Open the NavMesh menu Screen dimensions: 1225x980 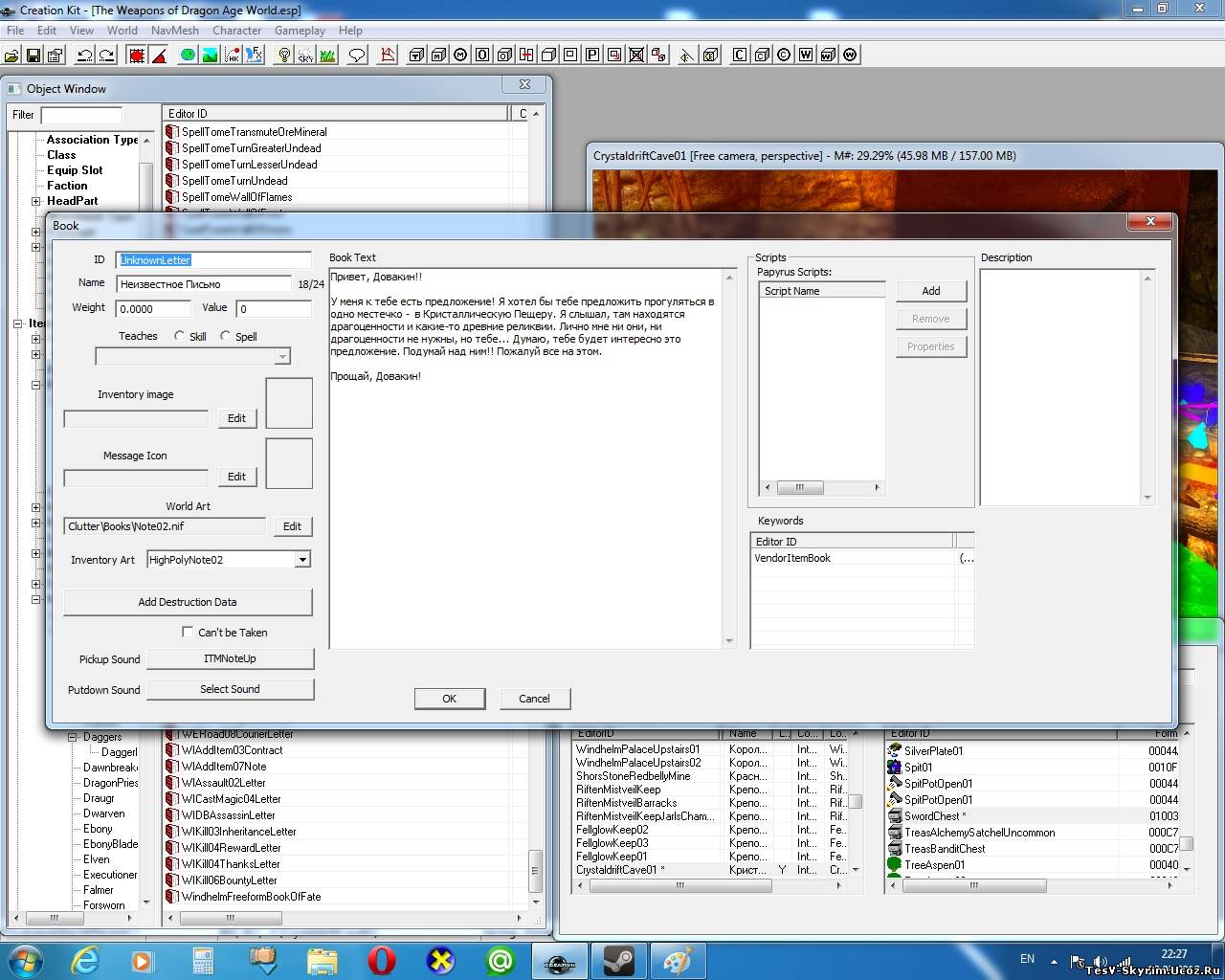click(175, 30)
